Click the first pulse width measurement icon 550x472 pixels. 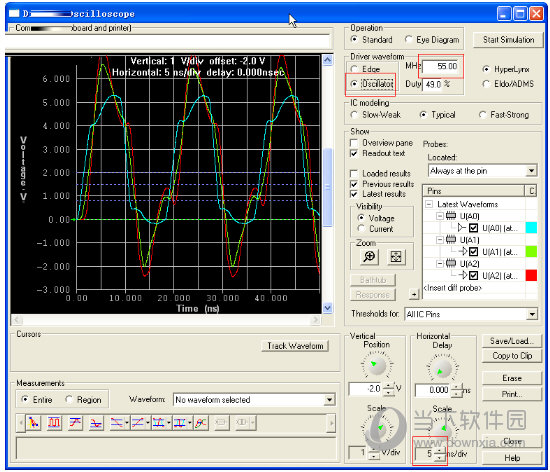(x=159, y=423)
